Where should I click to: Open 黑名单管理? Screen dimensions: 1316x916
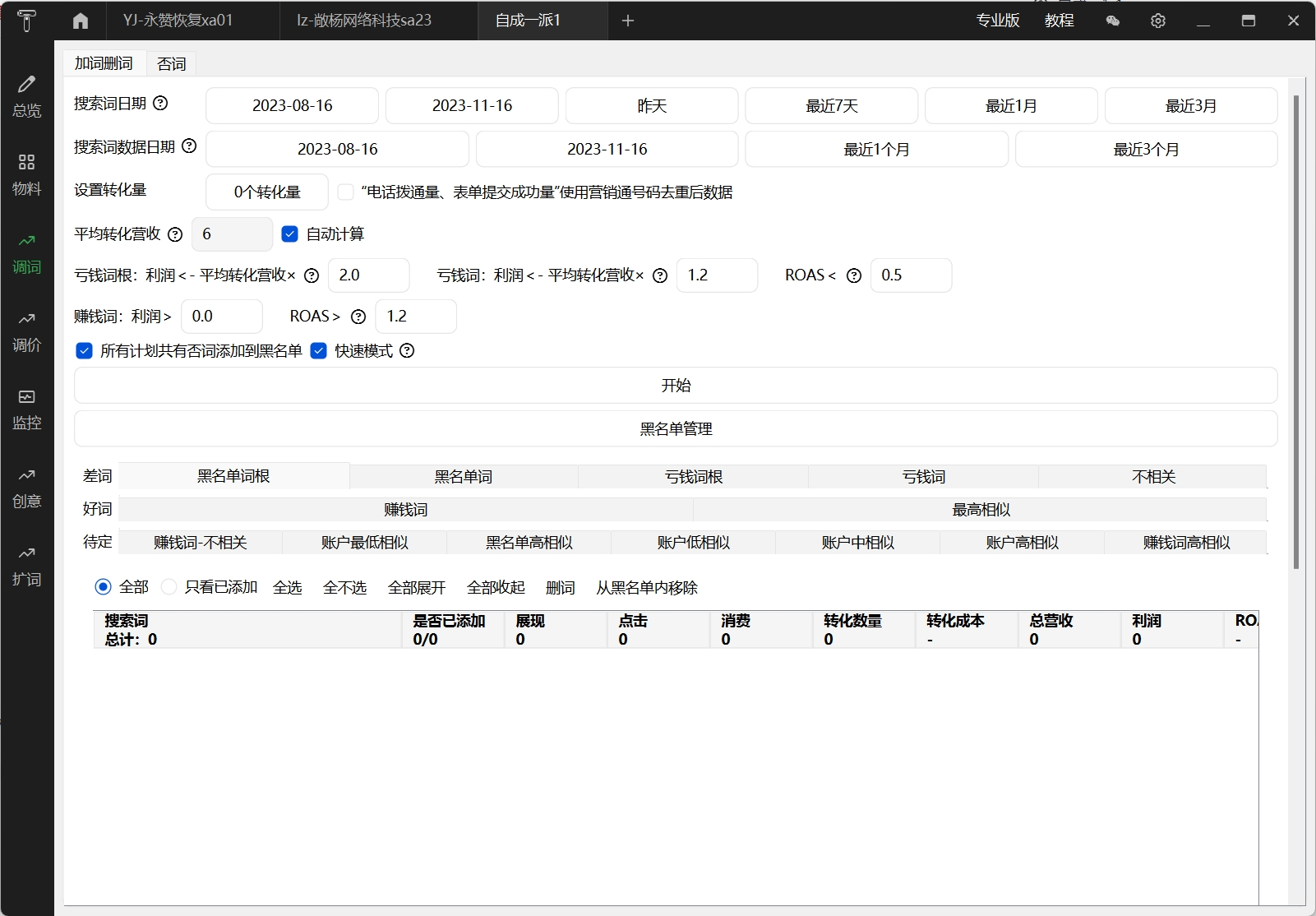(x=676, y=428)
